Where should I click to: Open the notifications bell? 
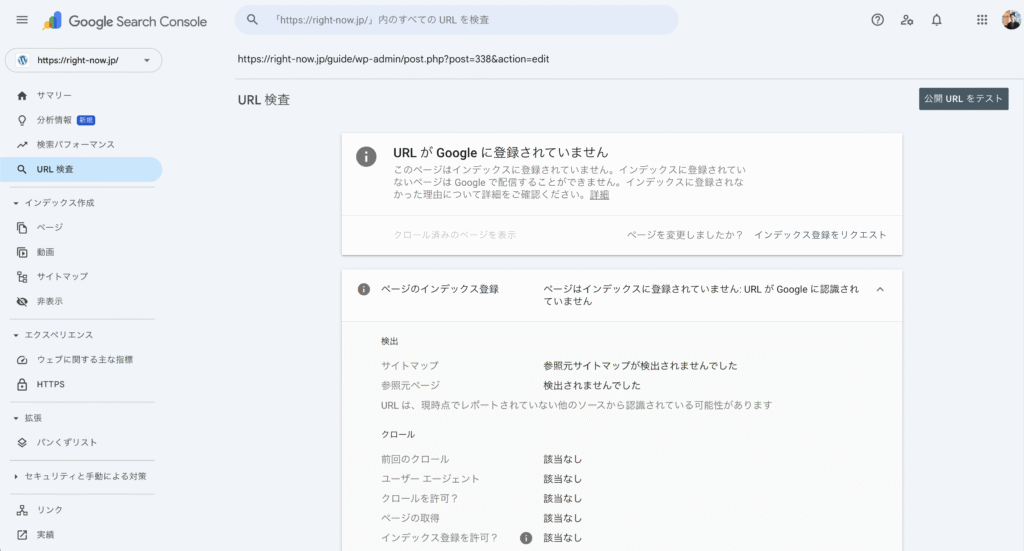(x=936, y=20)
